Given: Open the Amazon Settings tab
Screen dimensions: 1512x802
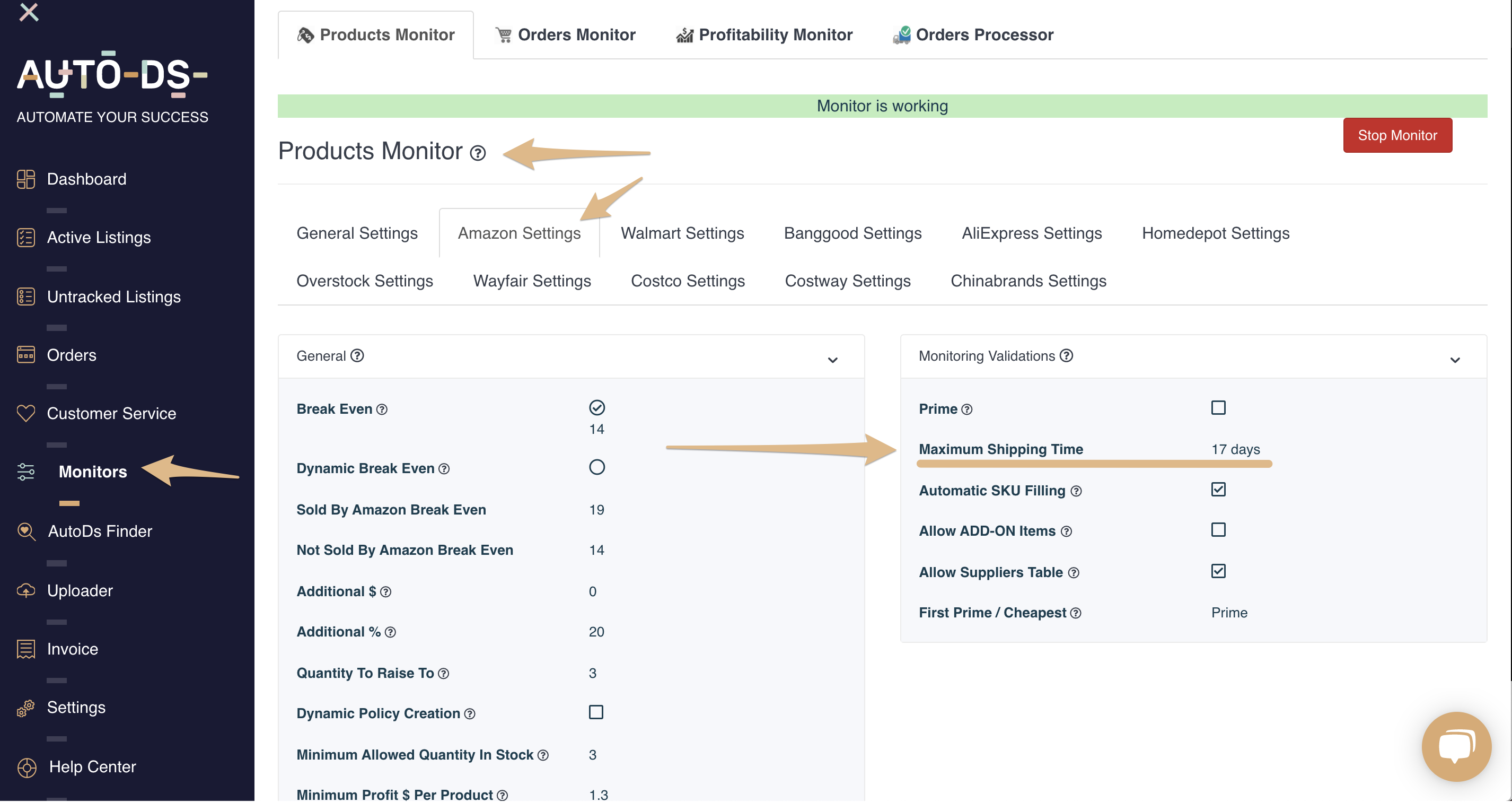Looking at the screenshot, I should click(x=519, y=233).
